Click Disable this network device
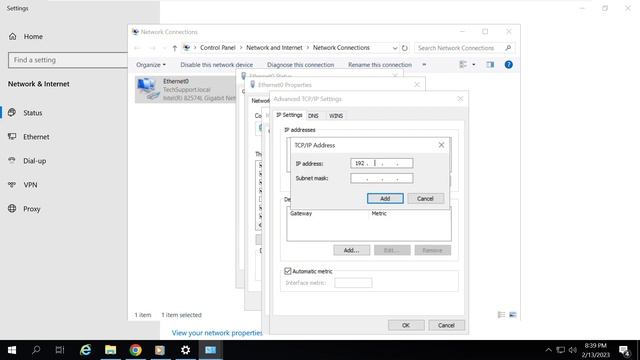Viewport: 640px width, 360px height. click(216, 64)
